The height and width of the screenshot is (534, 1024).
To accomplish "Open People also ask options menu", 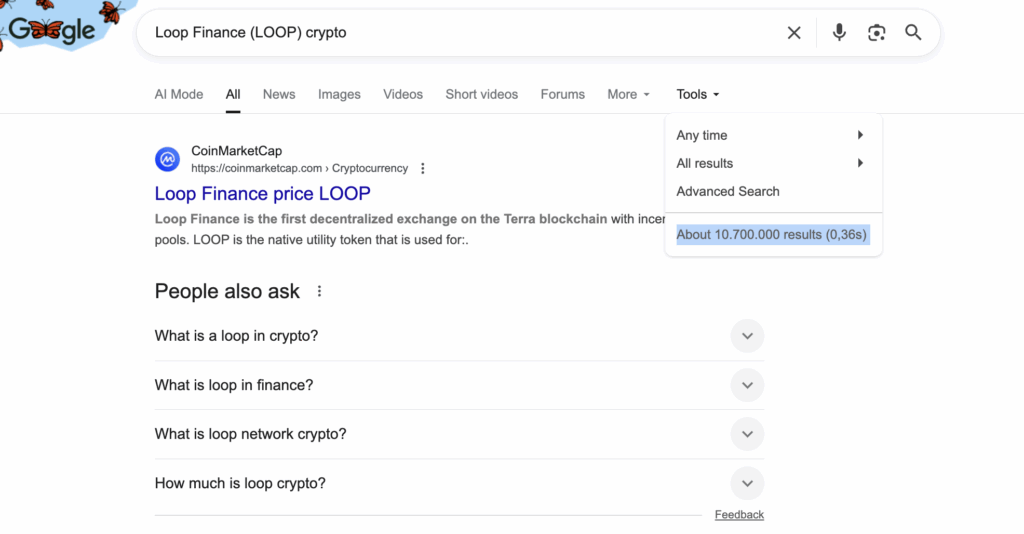I will [x=320, y=292].
